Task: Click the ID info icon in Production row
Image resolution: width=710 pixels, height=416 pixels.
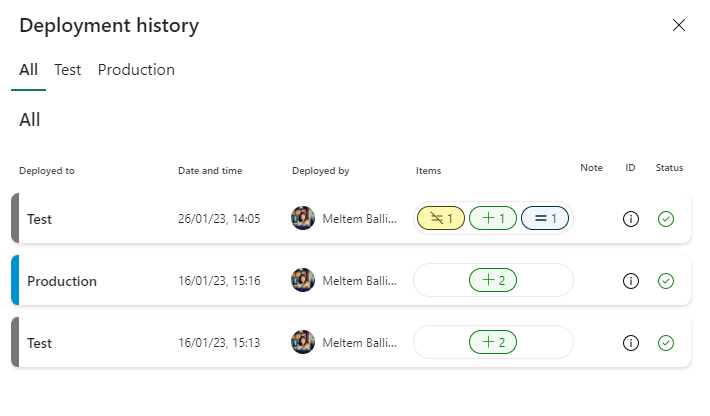Action: point(630,281)
